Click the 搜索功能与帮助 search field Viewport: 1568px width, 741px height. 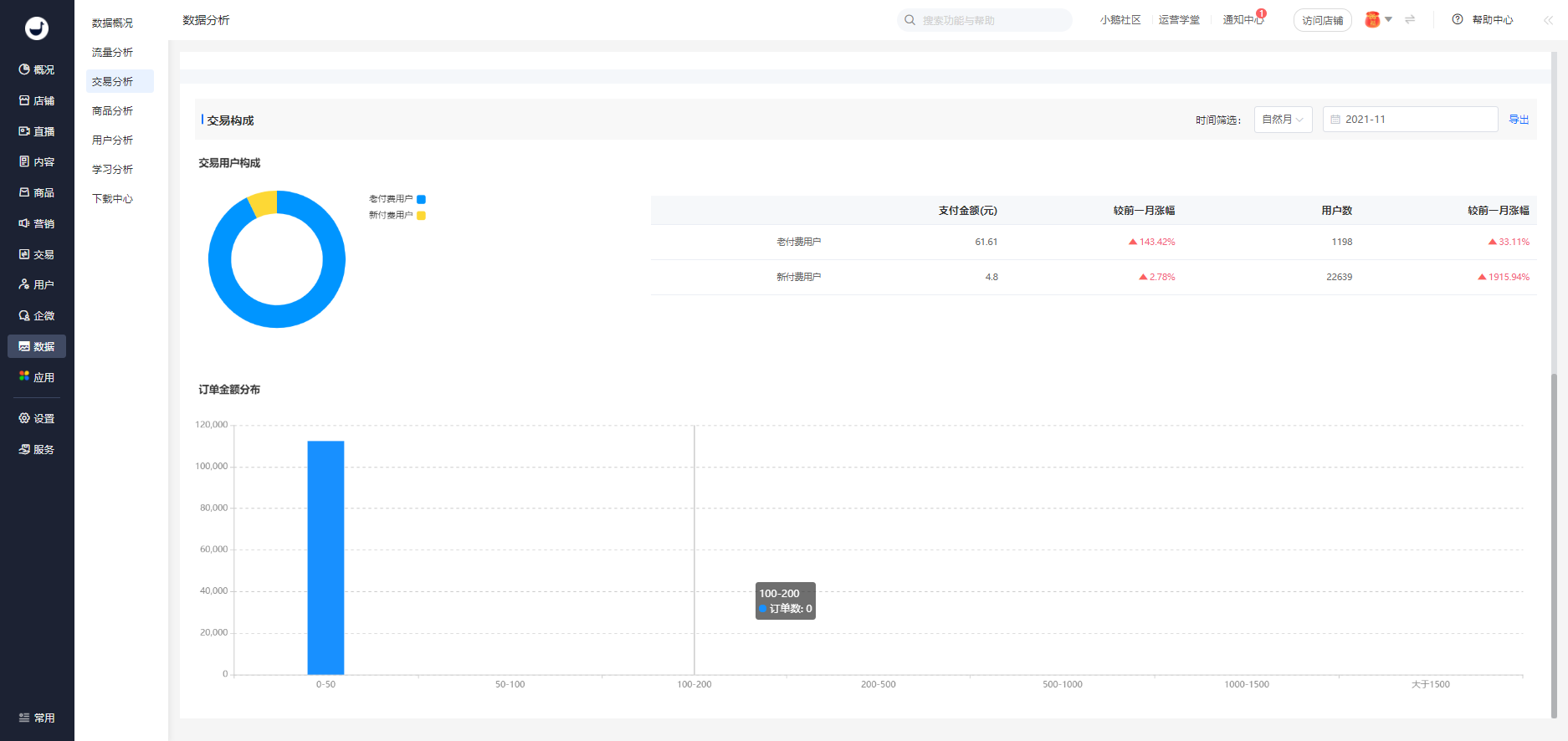[987, 20]
